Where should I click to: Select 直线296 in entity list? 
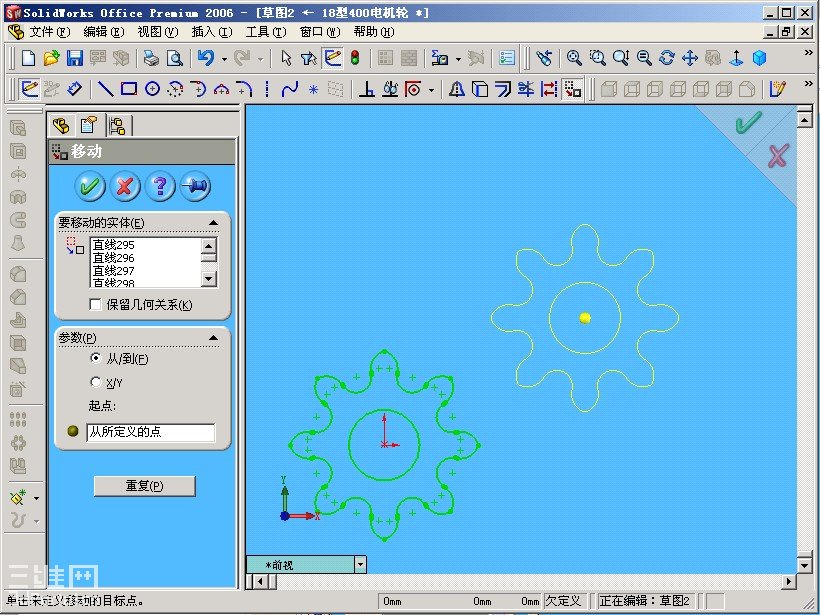click(x=113, y=258)
